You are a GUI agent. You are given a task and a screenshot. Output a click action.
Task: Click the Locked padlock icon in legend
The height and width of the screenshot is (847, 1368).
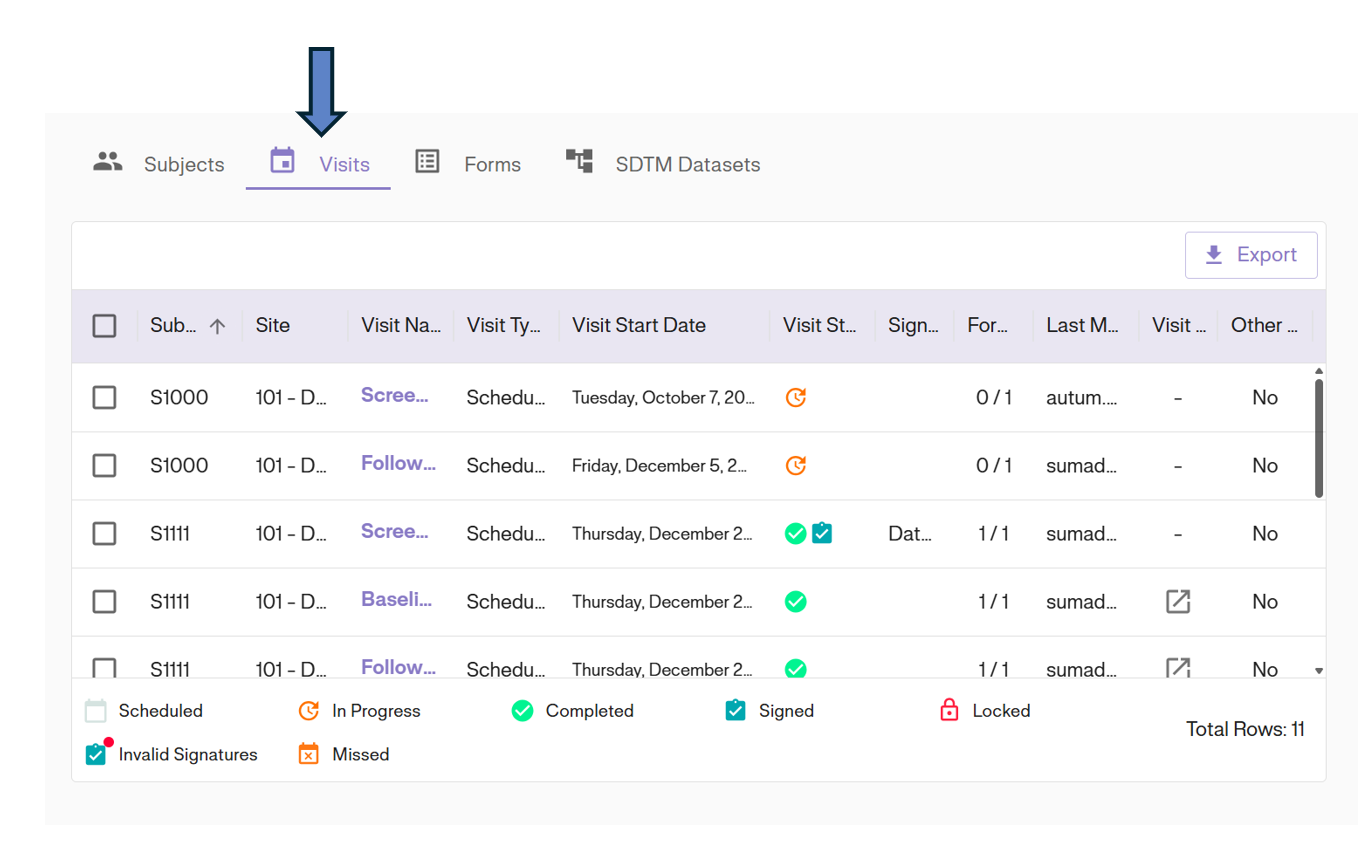pyautogui.click(x=949, y=711)
